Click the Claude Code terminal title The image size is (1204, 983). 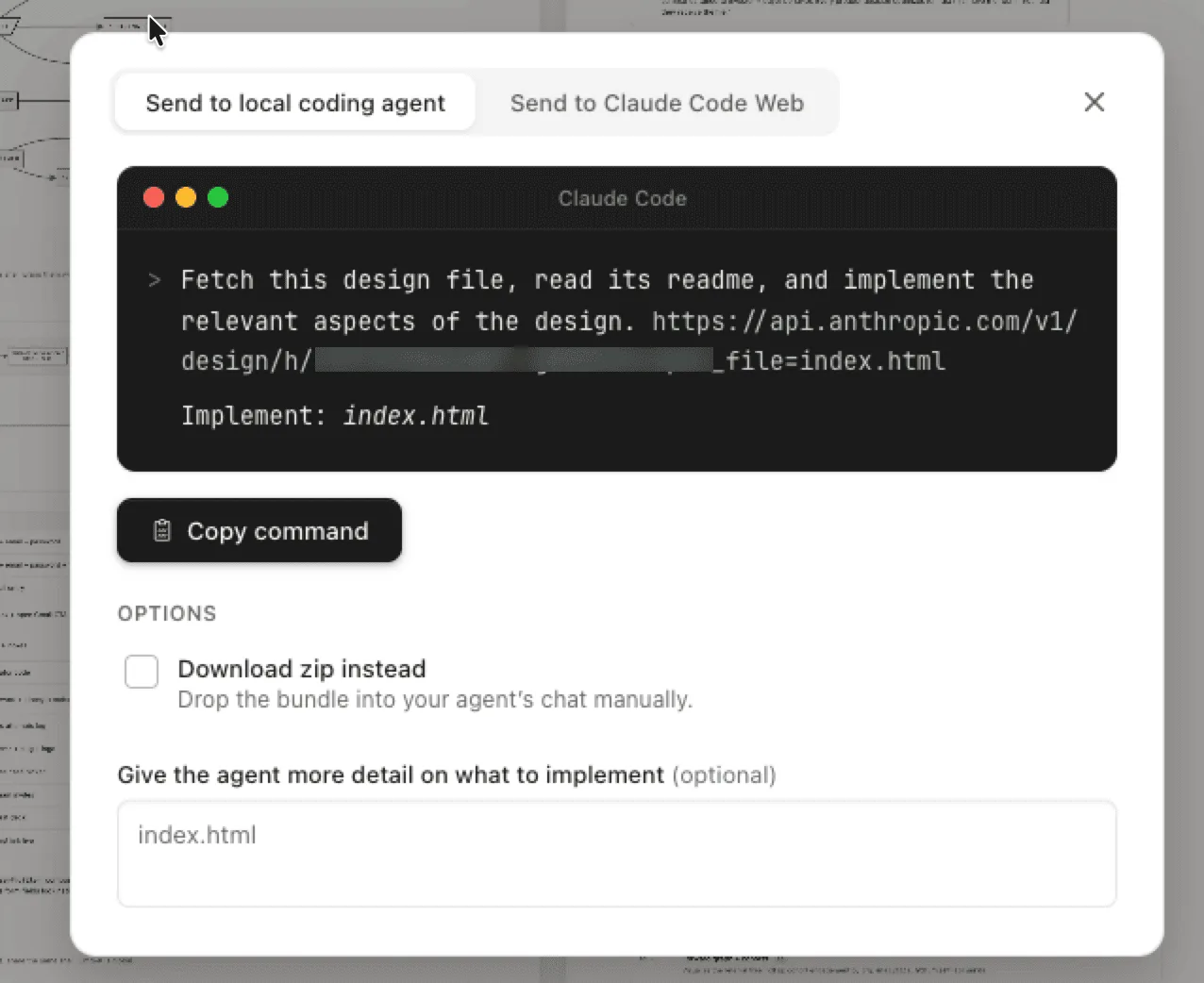623,198
